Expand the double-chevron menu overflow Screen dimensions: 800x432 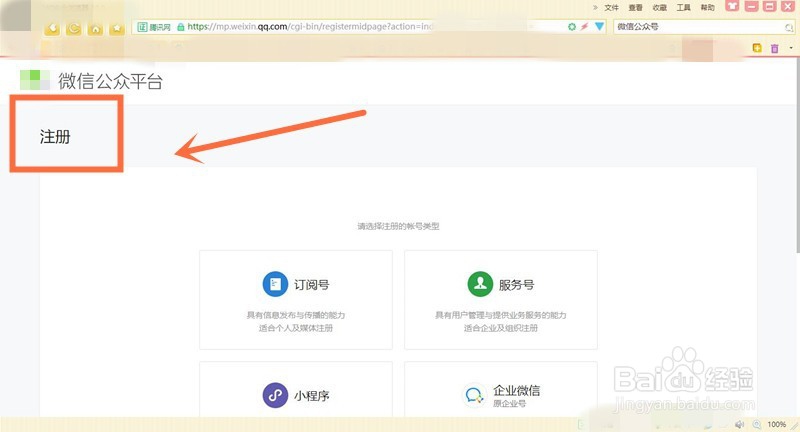pyautogui.click(x=595, y=8)
